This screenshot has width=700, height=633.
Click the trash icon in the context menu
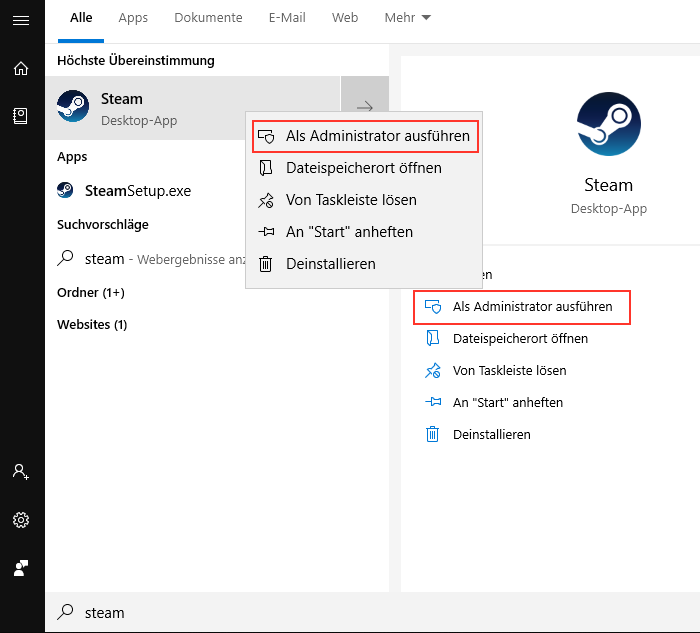coord(266,264)
